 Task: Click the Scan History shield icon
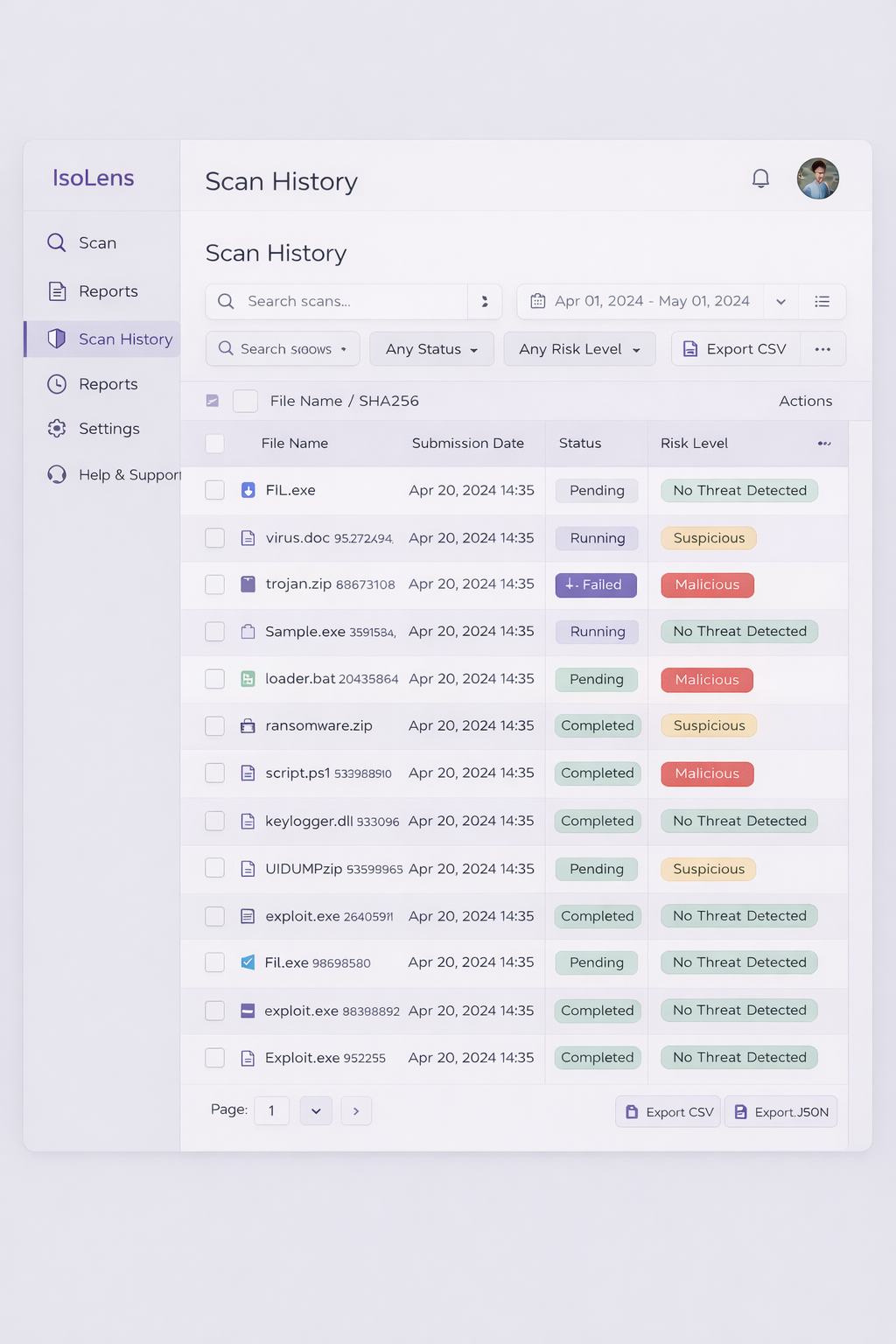(x=56, y=339)
